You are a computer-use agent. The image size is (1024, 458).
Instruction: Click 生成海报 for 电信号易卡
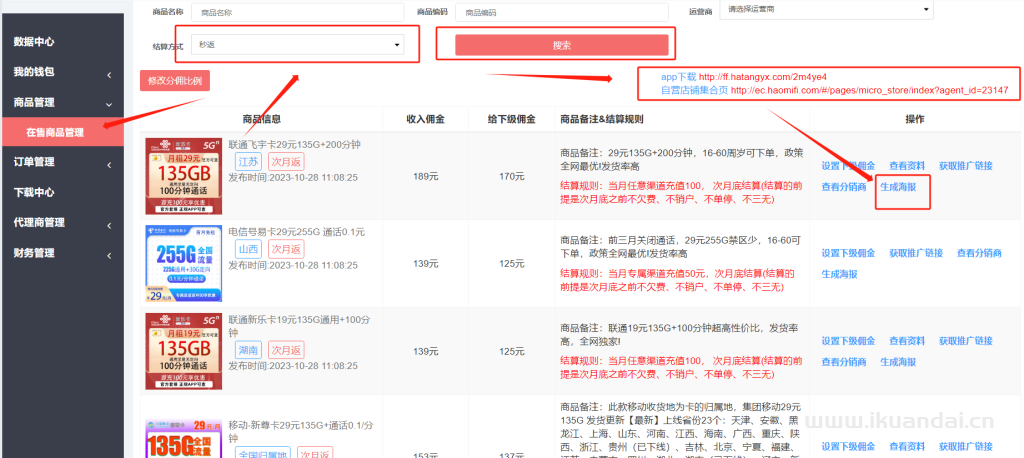click(x=839, y=274)
